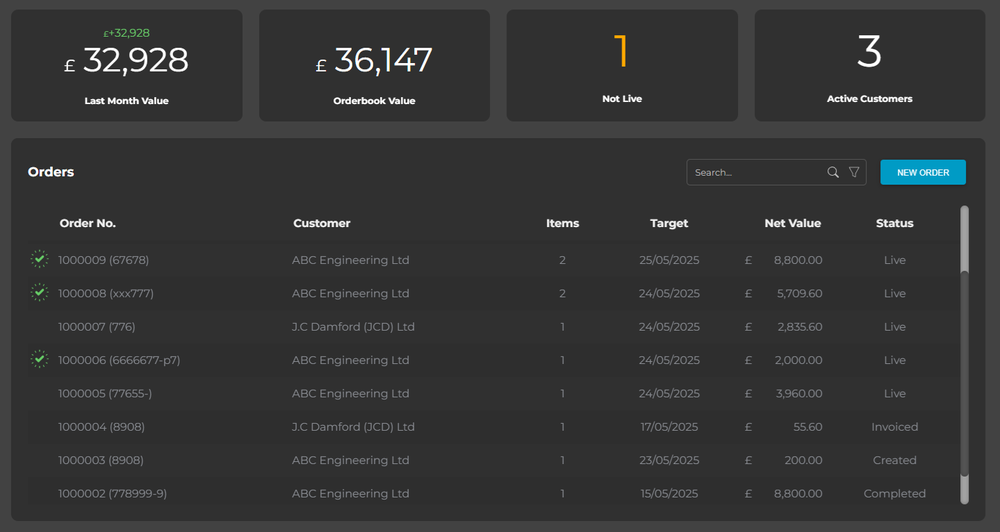Click the orders table vertical scrollbar
The height and width of the screenshot is (532, 1000).
point(964,355)
